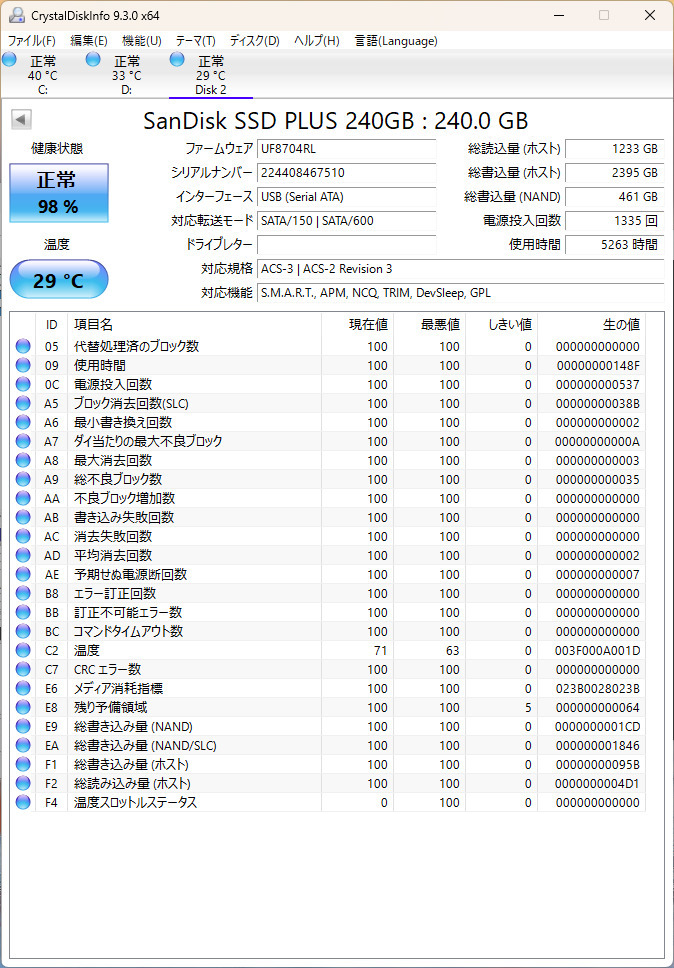
Task: Open the 編集(E) menu
Action: 89,41
